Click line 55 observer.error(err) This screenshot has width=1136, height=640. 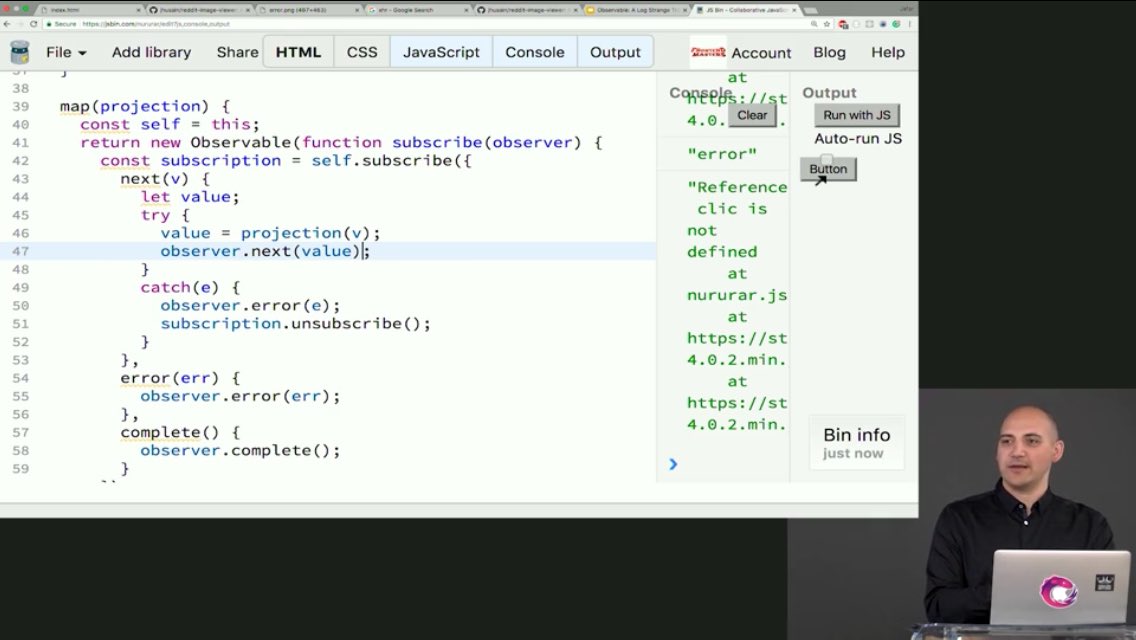240,396
